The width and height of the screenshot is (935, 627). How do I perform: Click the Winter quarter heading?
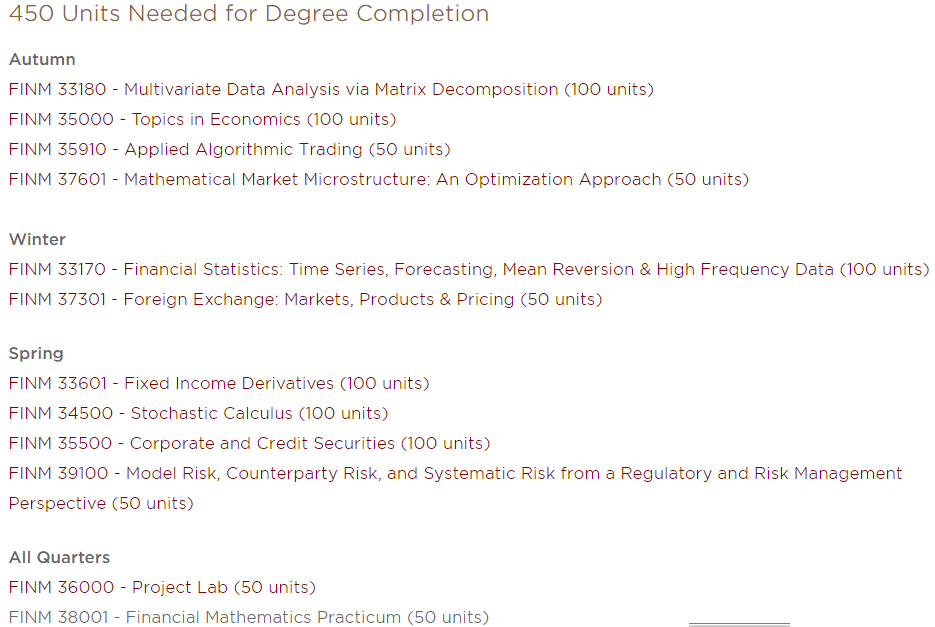coord(38,240)
